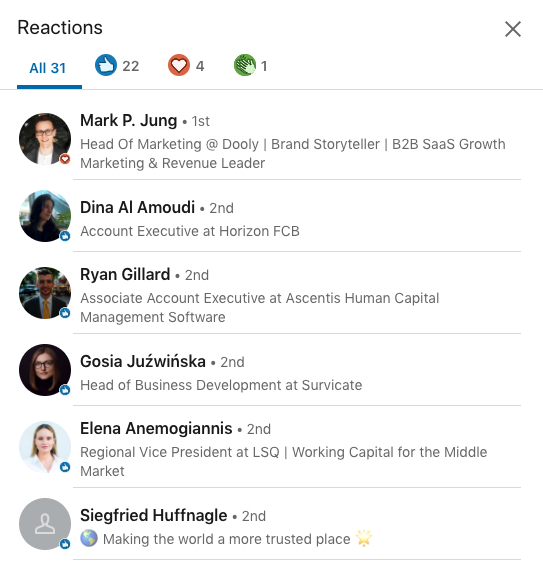Open Elena Anemogiannis's name link
The height and width of the screenshot is (565, 543).
156,429
